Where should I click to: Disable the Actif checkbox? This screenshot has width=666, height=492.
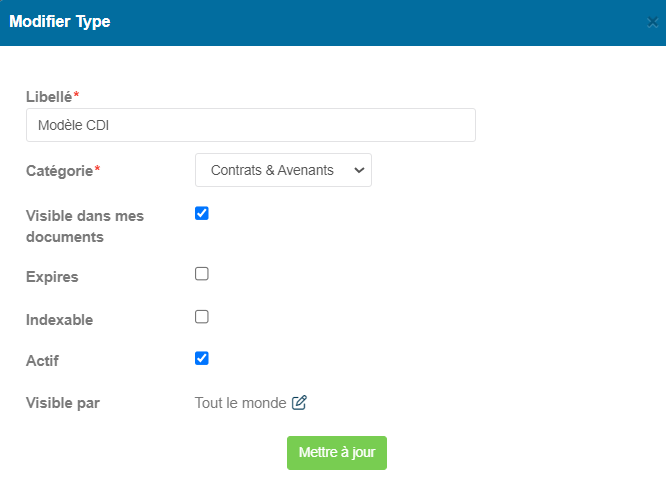pos(202,358)
